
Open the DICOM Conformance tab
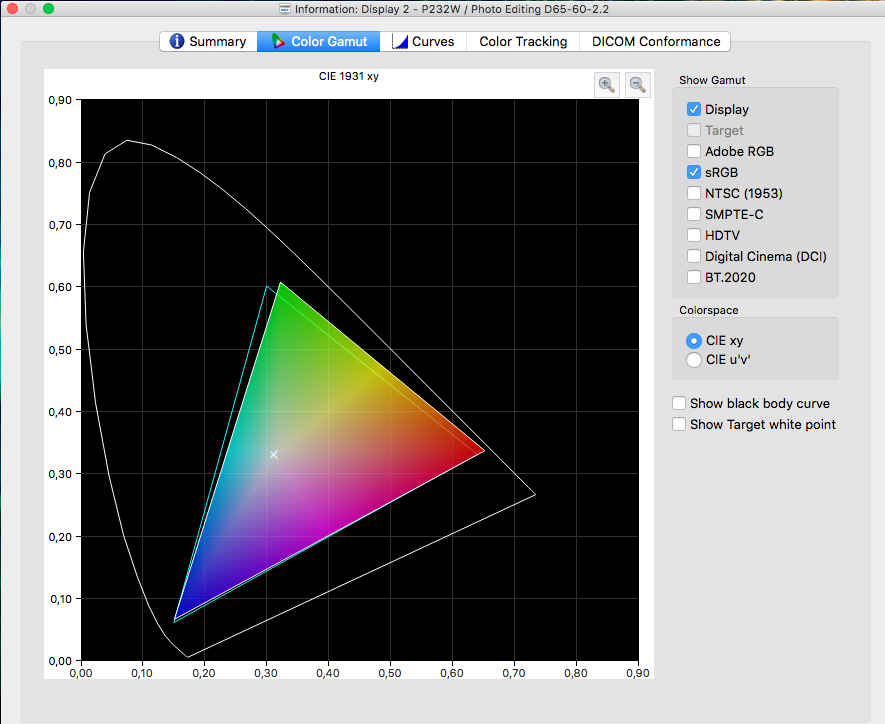pos(656,42)
